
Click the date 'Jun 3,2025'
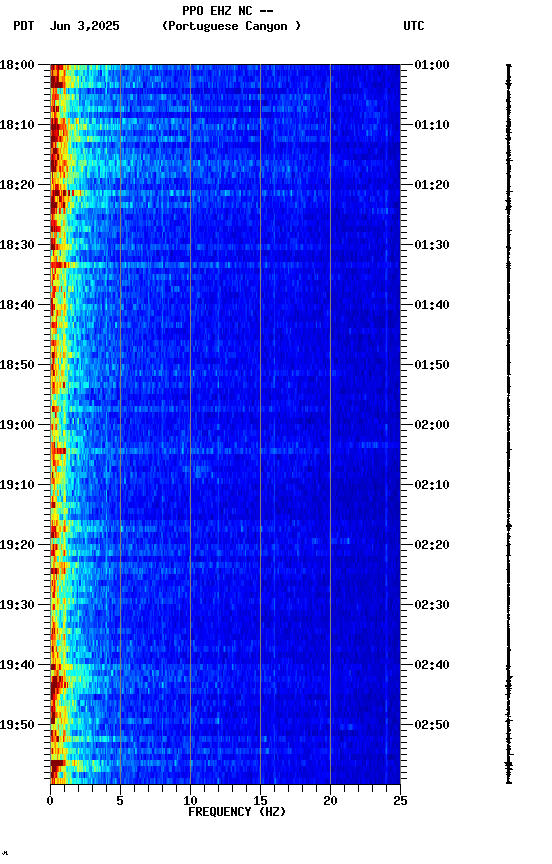84,26
